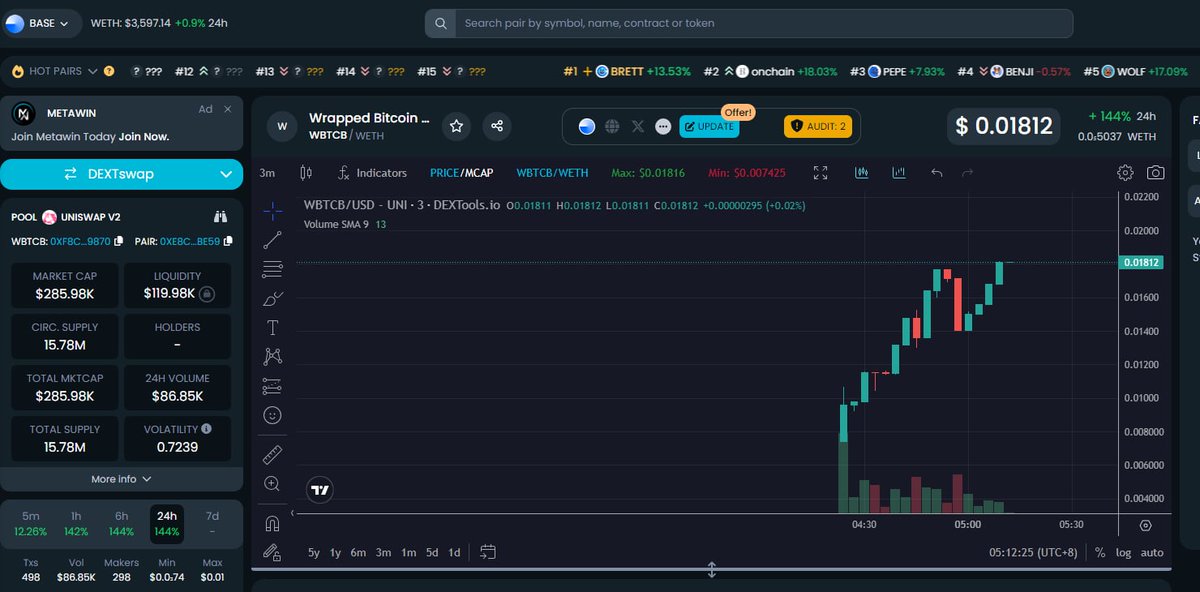The width and height of the screenshot is (1200, 592).
Task: Open pool explorer binoculars icon
Action: 221,216
